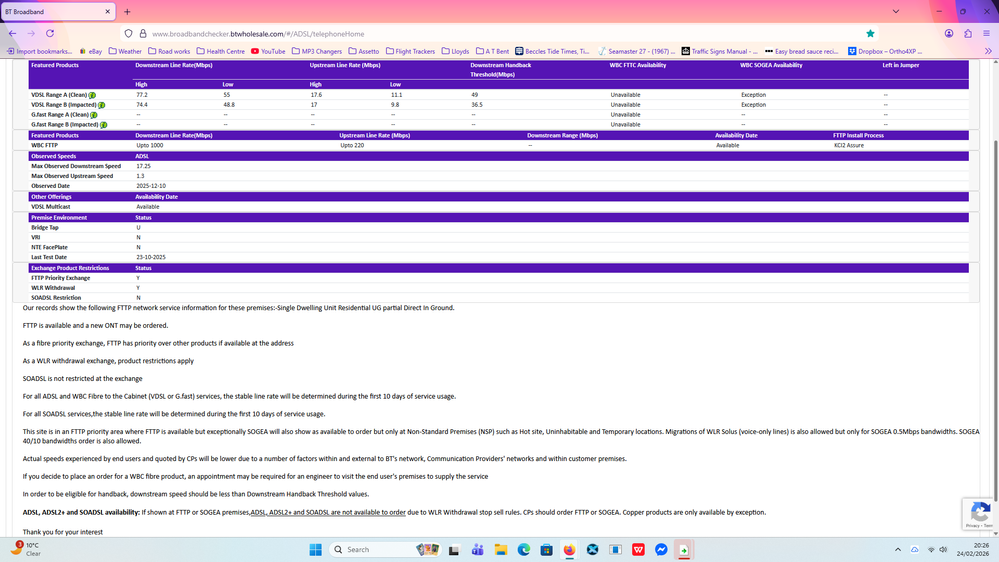Click the info icon beside G.fast Range A (Clean)
This screenshot has height=562, width=999.
[x=94, y=115]
